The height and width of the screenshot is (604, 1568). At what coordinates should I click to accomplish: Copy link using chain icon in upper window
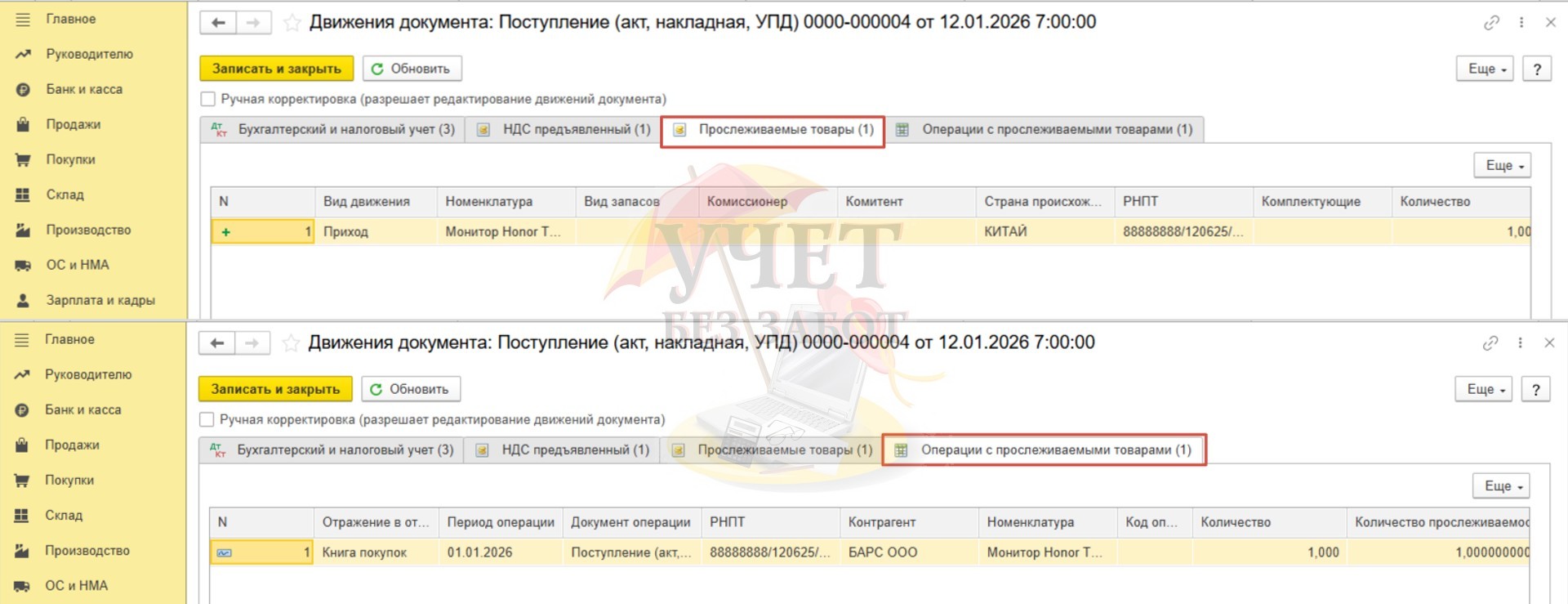click(x=1491, y=23)
